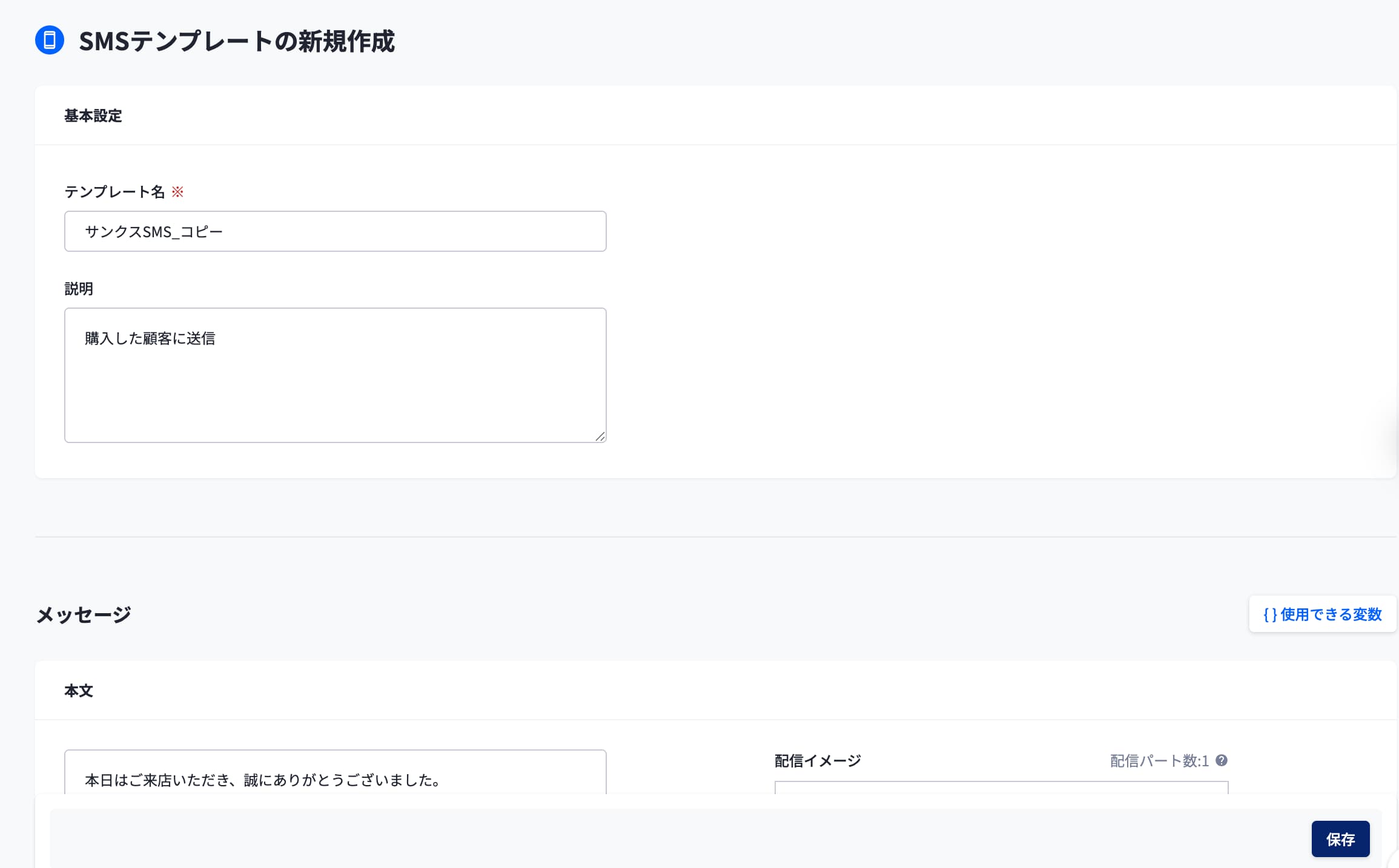Click the 基本設定 section header
The height and width of the screenshot is (868, 1399).
click(x=93, y=116)
